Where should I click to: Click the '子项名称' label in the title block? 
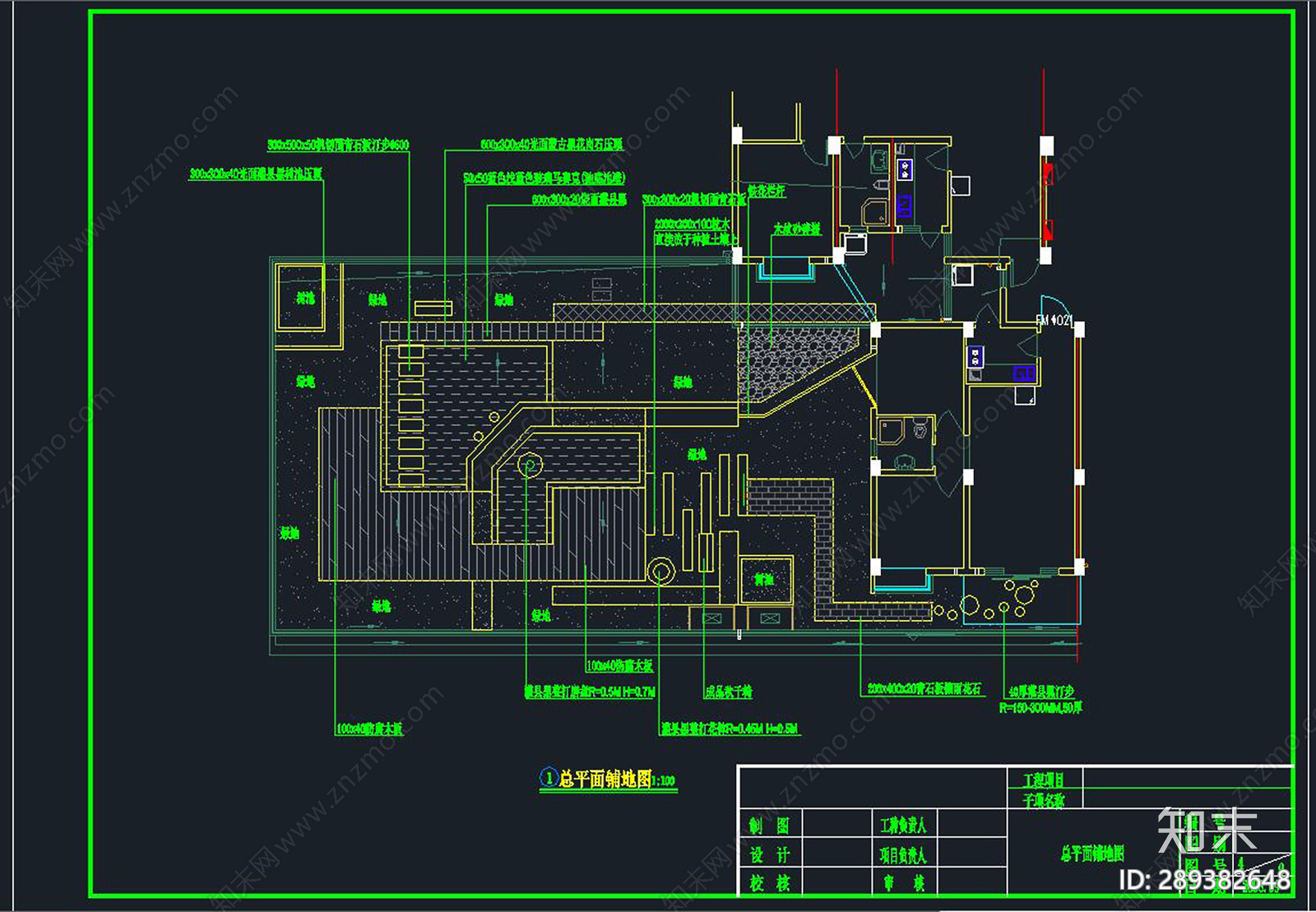1043,799
